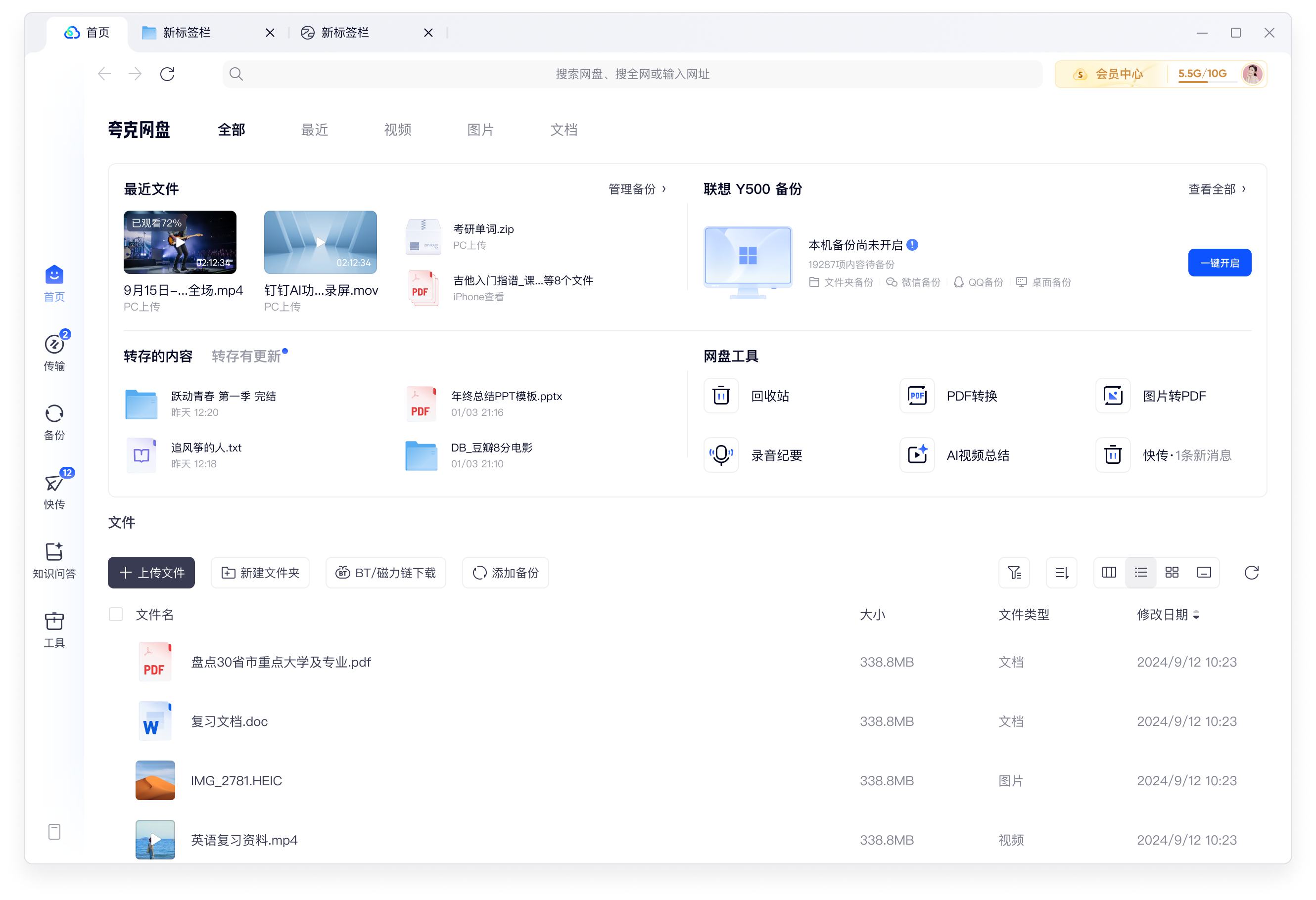1316x900 pixels.
Task: Click the 上传文件 button
Action: (151, 573)
